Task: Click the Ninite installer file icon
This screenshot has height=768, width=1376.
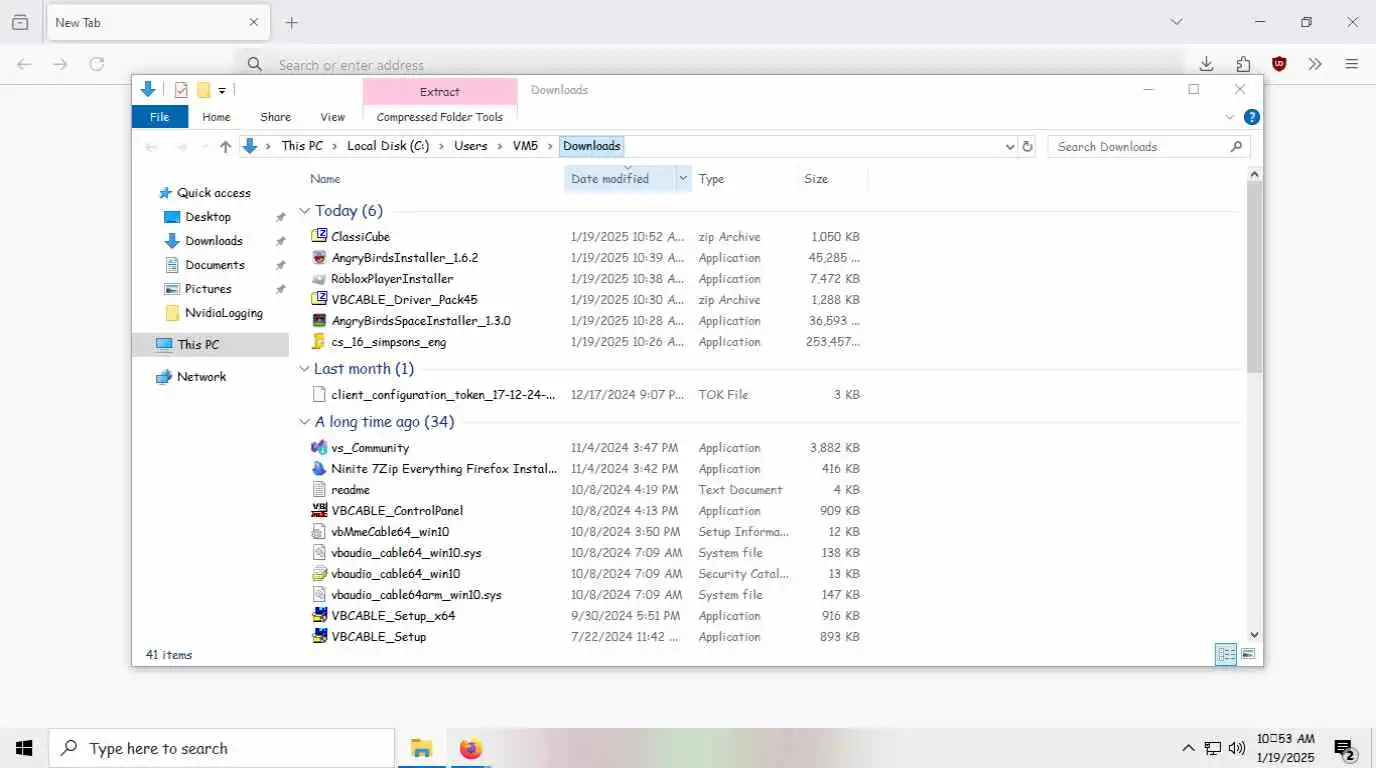Action: (319, 469)
